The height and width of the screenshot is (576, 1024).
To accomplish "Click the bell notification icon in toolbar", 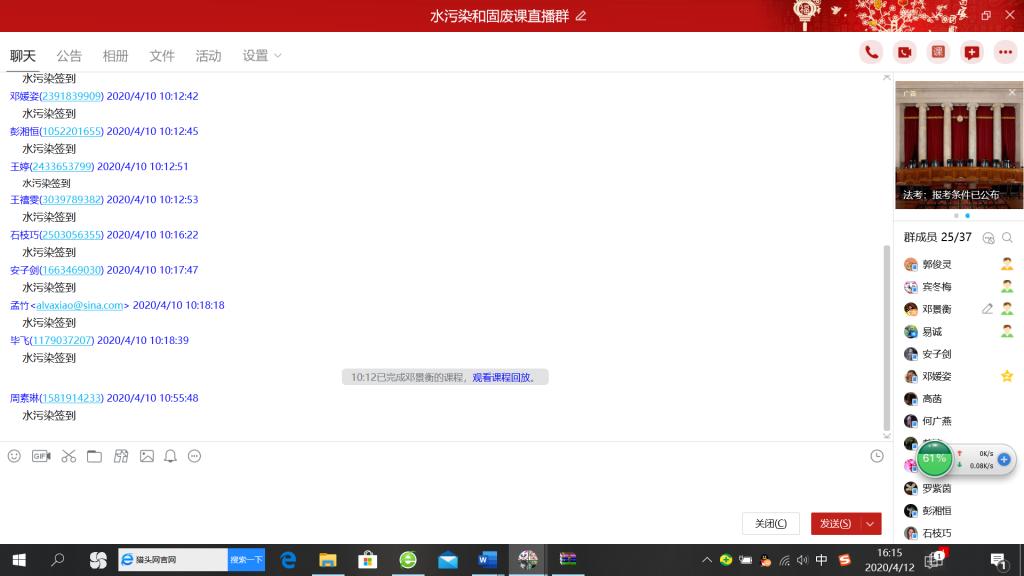I will point(171,456).
